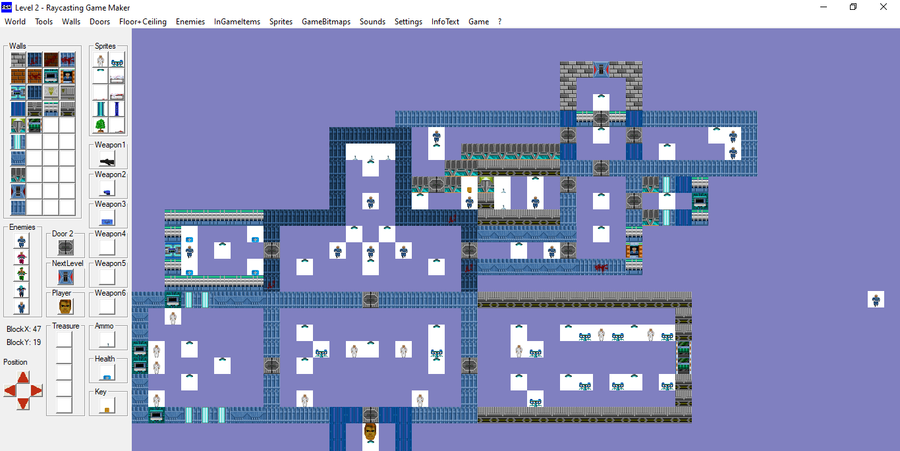Image resolution: width=900 pixels, height=451 pixels.
Task: Select the gray stone brick wall tile
Action: coord(18,59)
